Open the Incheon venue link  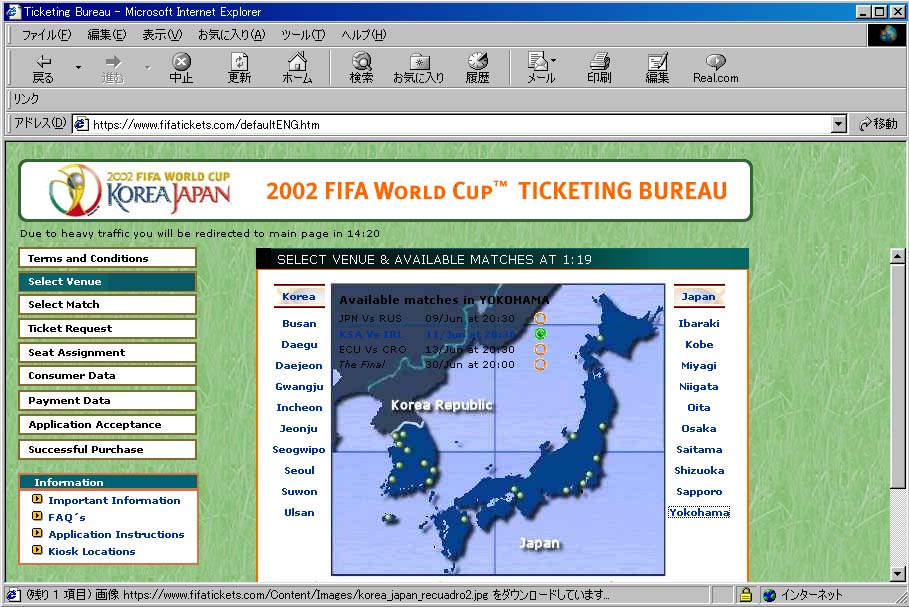point(299,408)
